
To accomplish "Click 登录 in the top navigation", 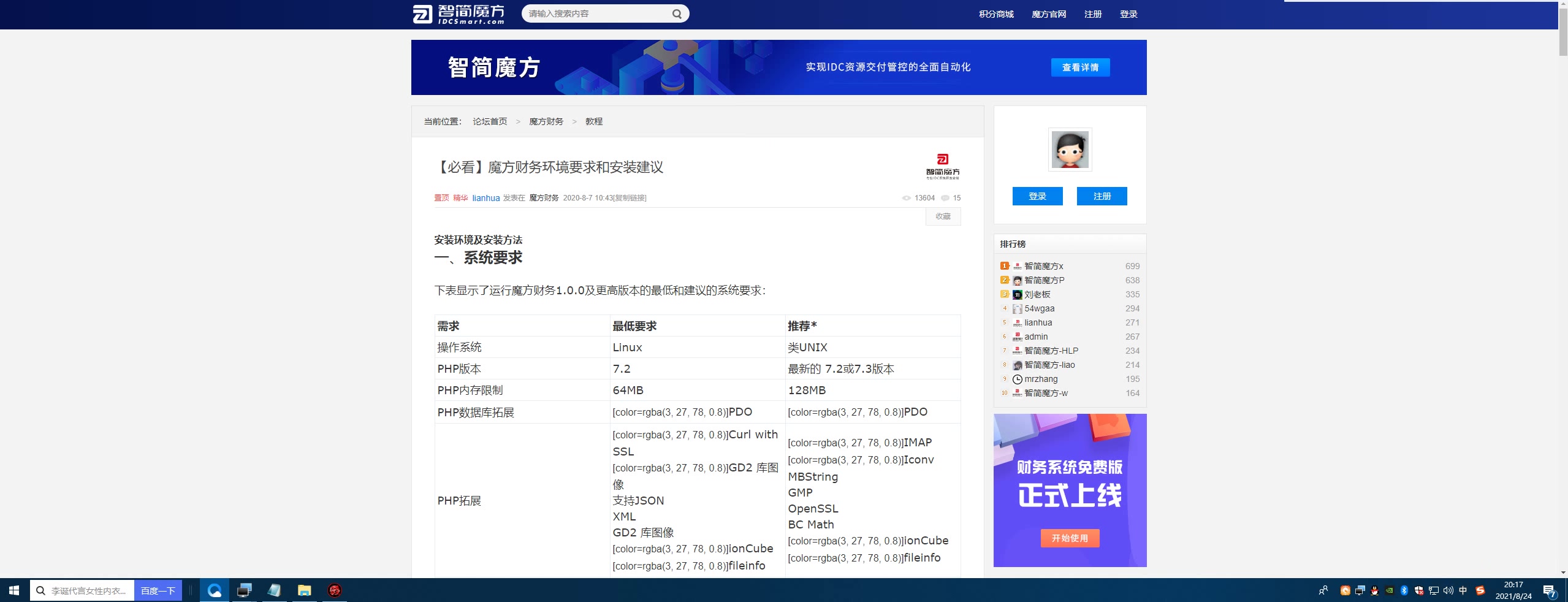I will click(x=1128, y=14).
